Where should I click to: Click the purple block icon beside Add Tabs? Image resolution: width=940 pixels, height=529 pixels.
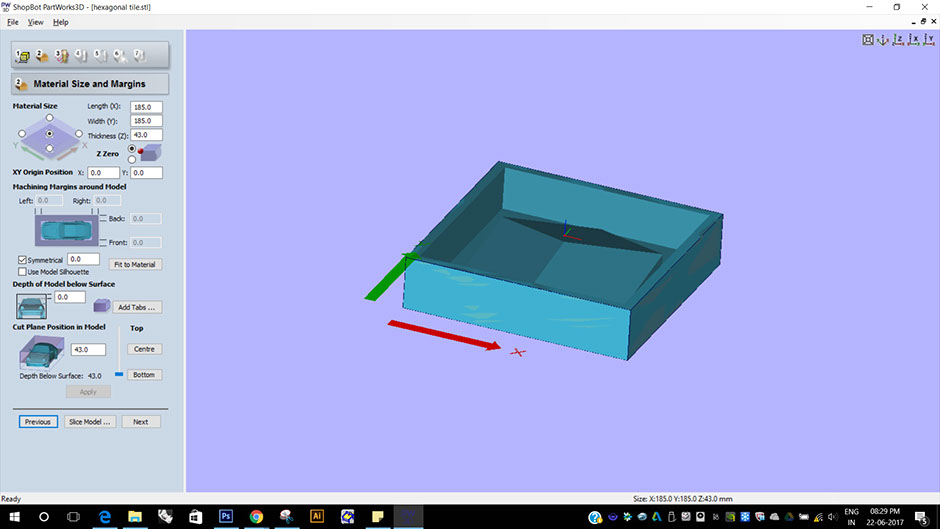pyautogui.click(x=101, y=306)
